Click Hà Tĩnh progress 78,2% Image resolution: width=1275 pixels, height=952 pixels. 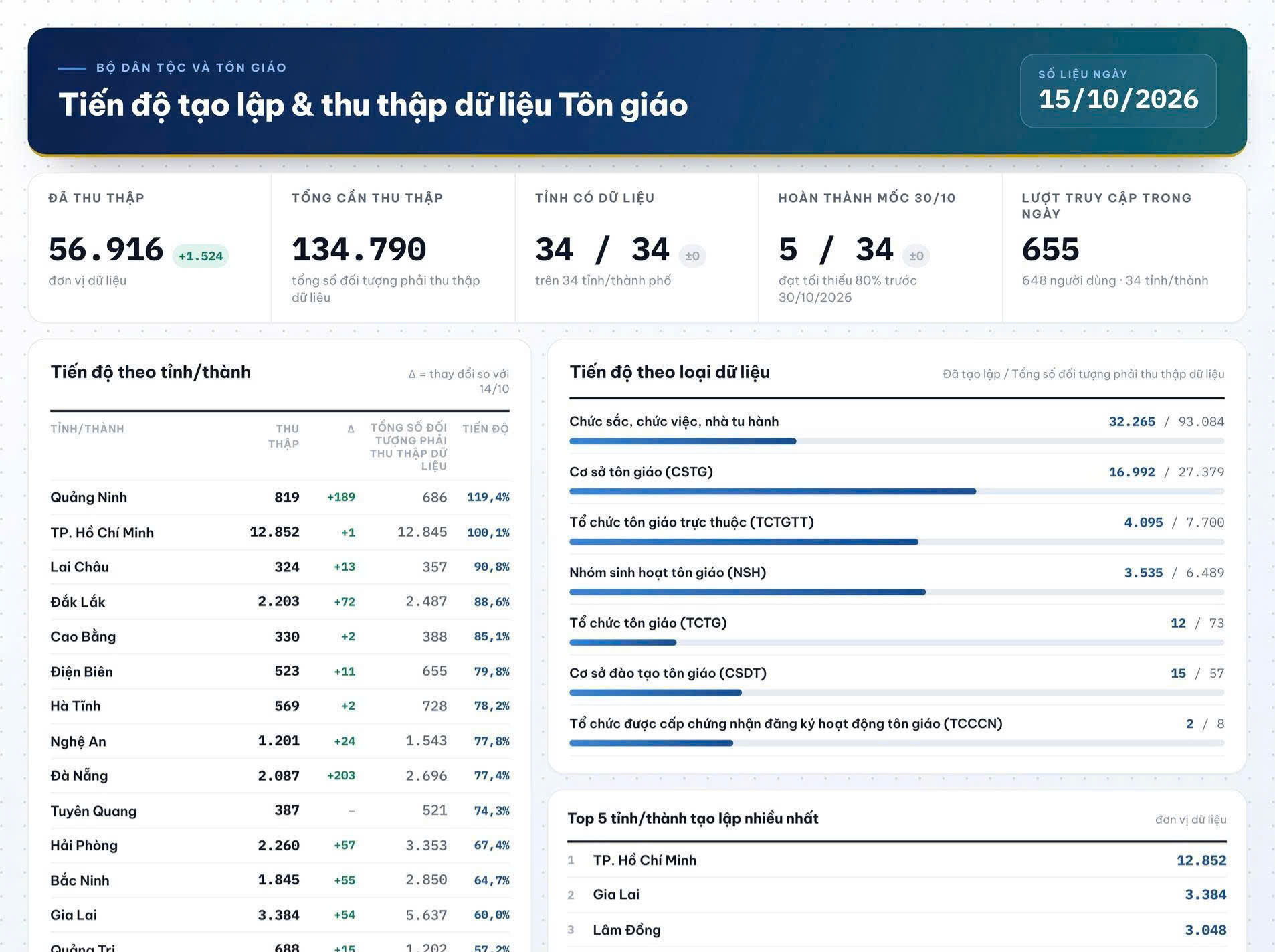492,706
